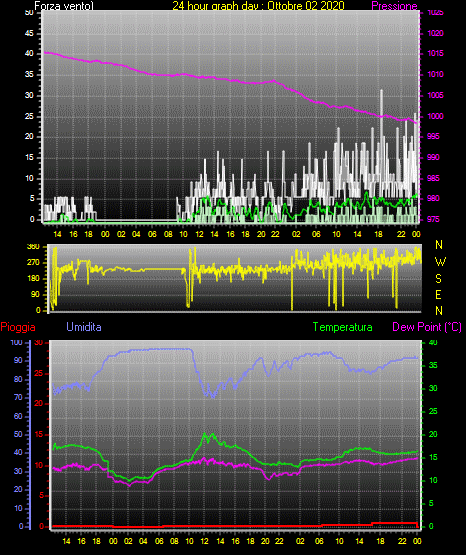
Task: Click the W compass direction letter
Action: coord(440,262)
